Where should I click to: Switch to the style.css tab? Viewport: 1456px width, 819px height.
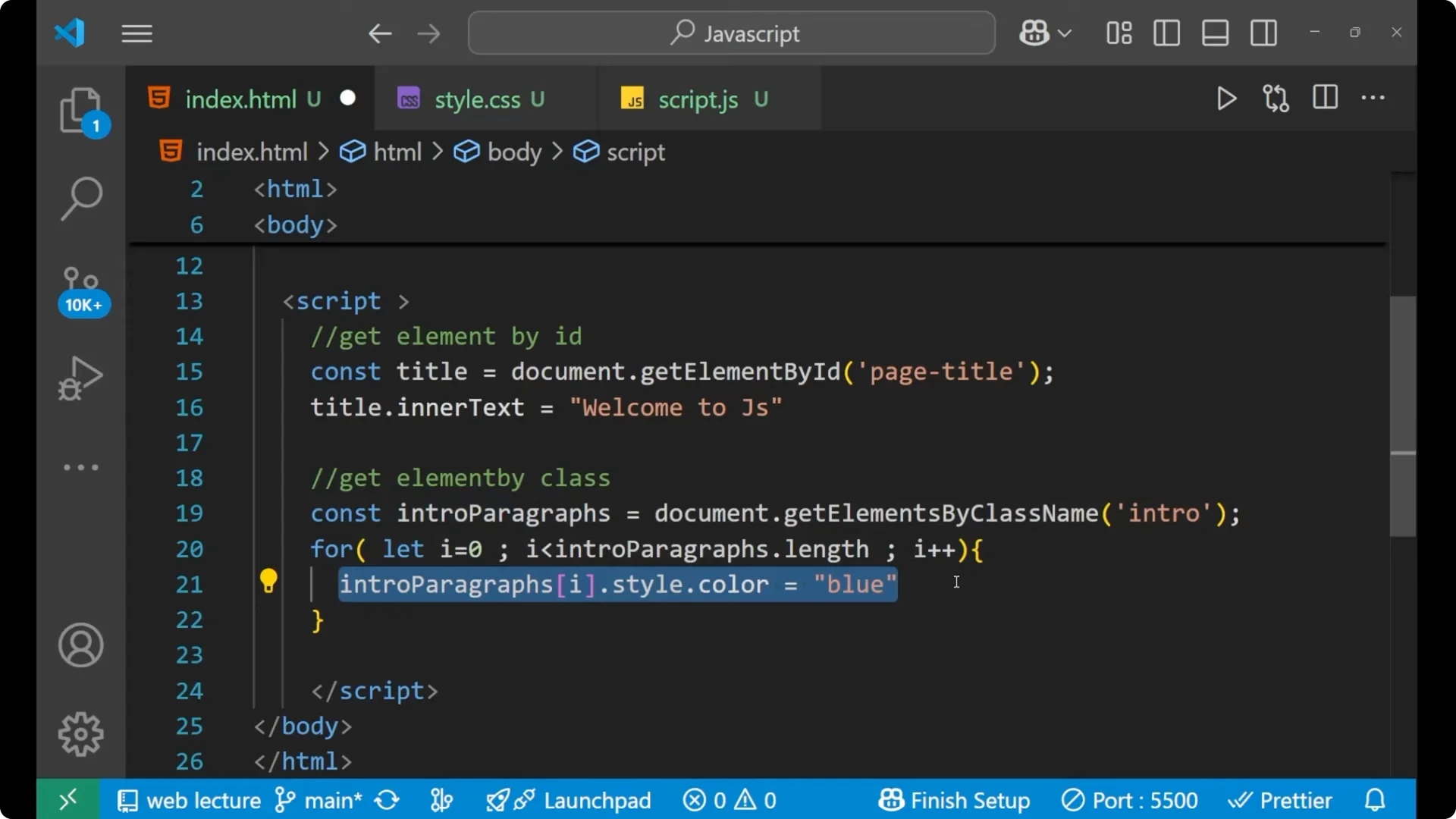coord(477,99)
